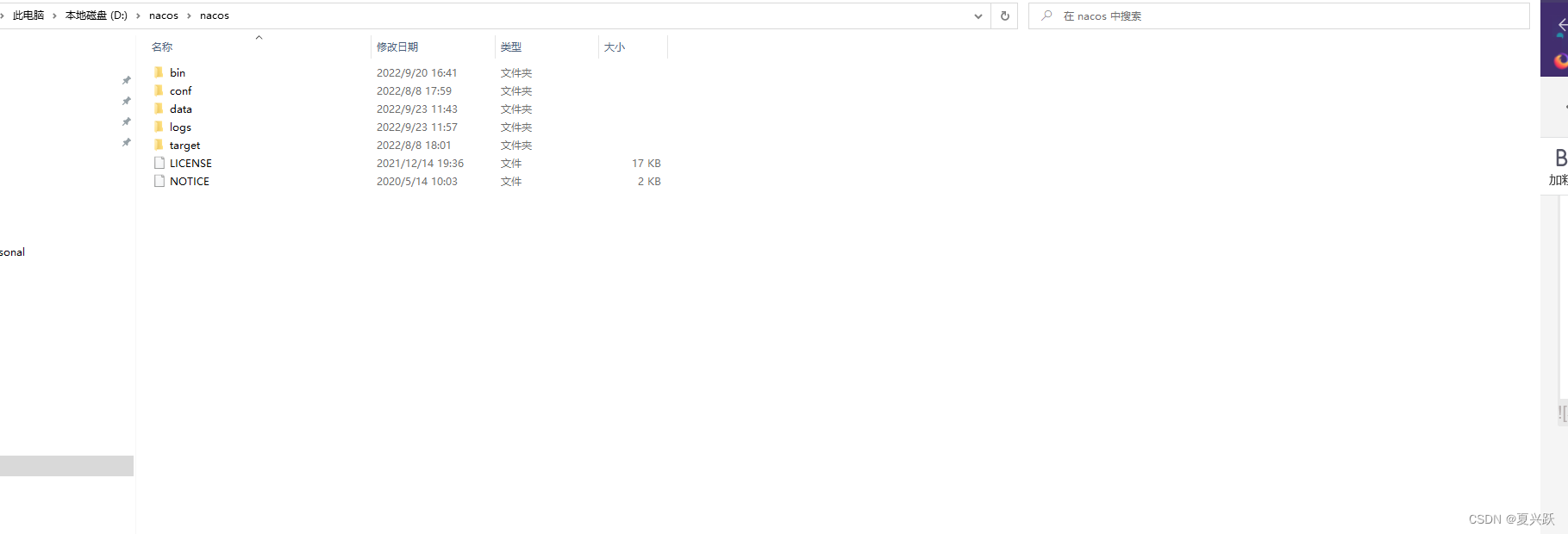Select the logs folder name

tap(180, 127)
